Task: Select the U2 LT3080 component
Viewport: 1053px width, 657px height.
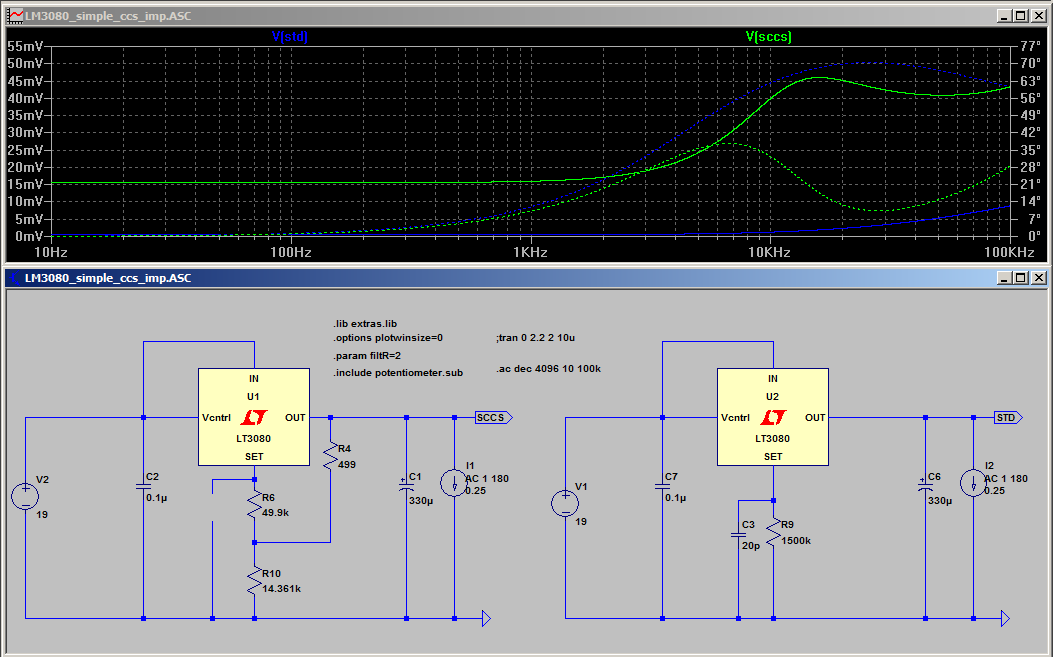Action: 773,417
